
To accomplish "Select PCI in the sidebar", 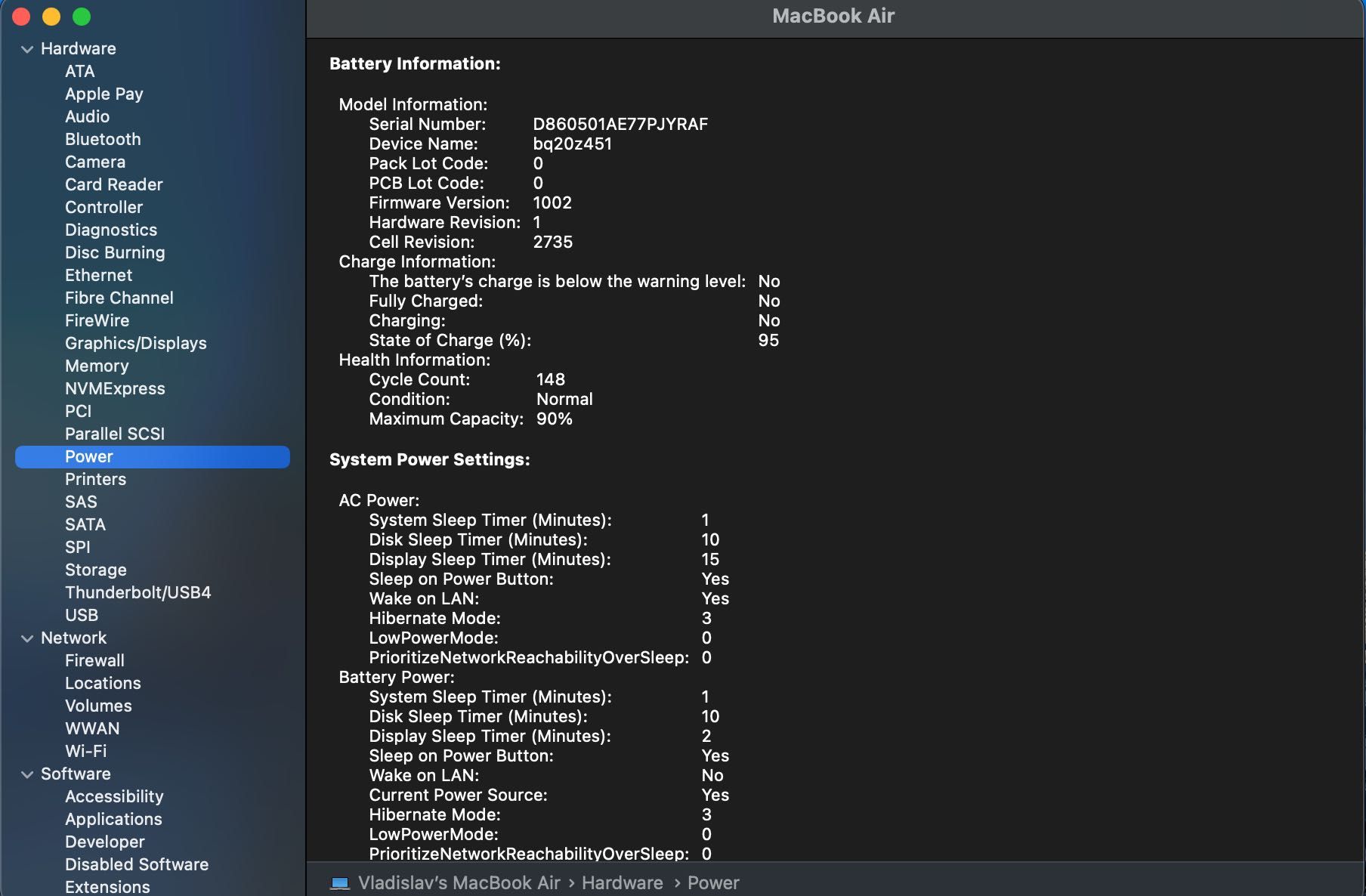I will (79, 411).
